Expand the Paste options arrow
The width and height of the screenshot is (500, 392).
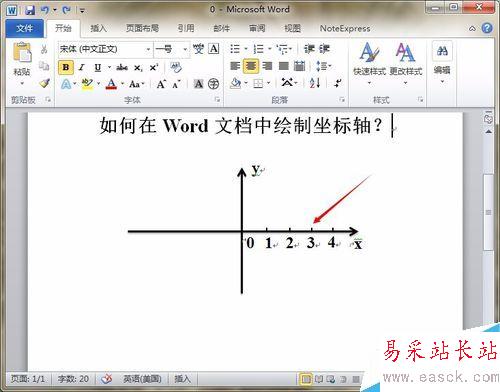(22, 83)
